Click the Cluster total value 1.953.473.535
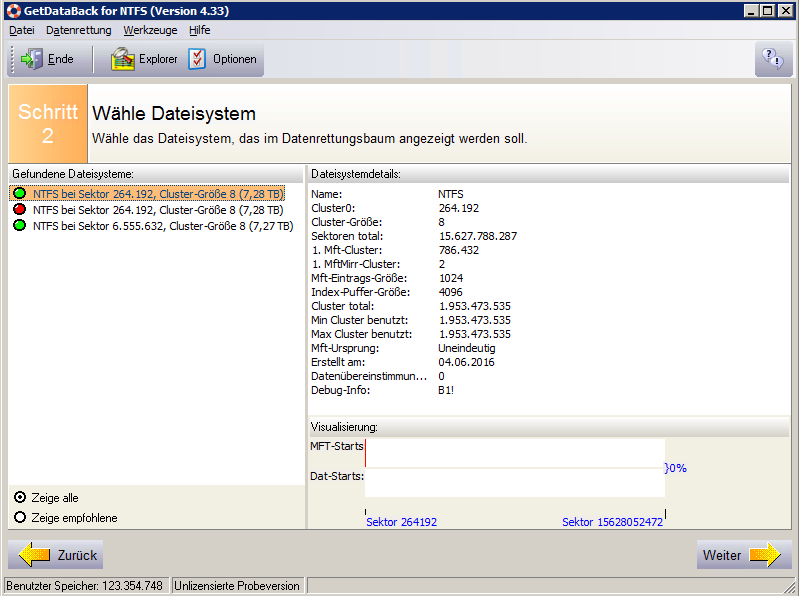 [x=474, y=306]
